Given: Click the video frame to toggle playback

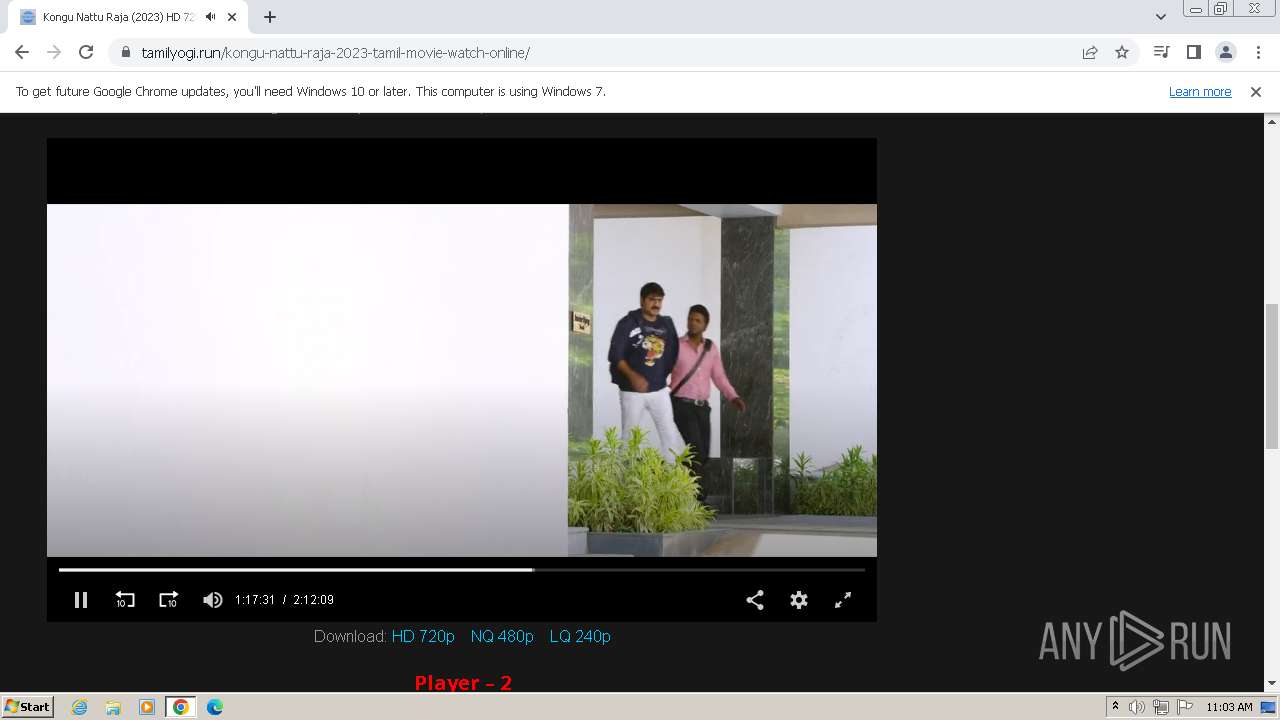Looking at the screenshot, I should point(462,380).
